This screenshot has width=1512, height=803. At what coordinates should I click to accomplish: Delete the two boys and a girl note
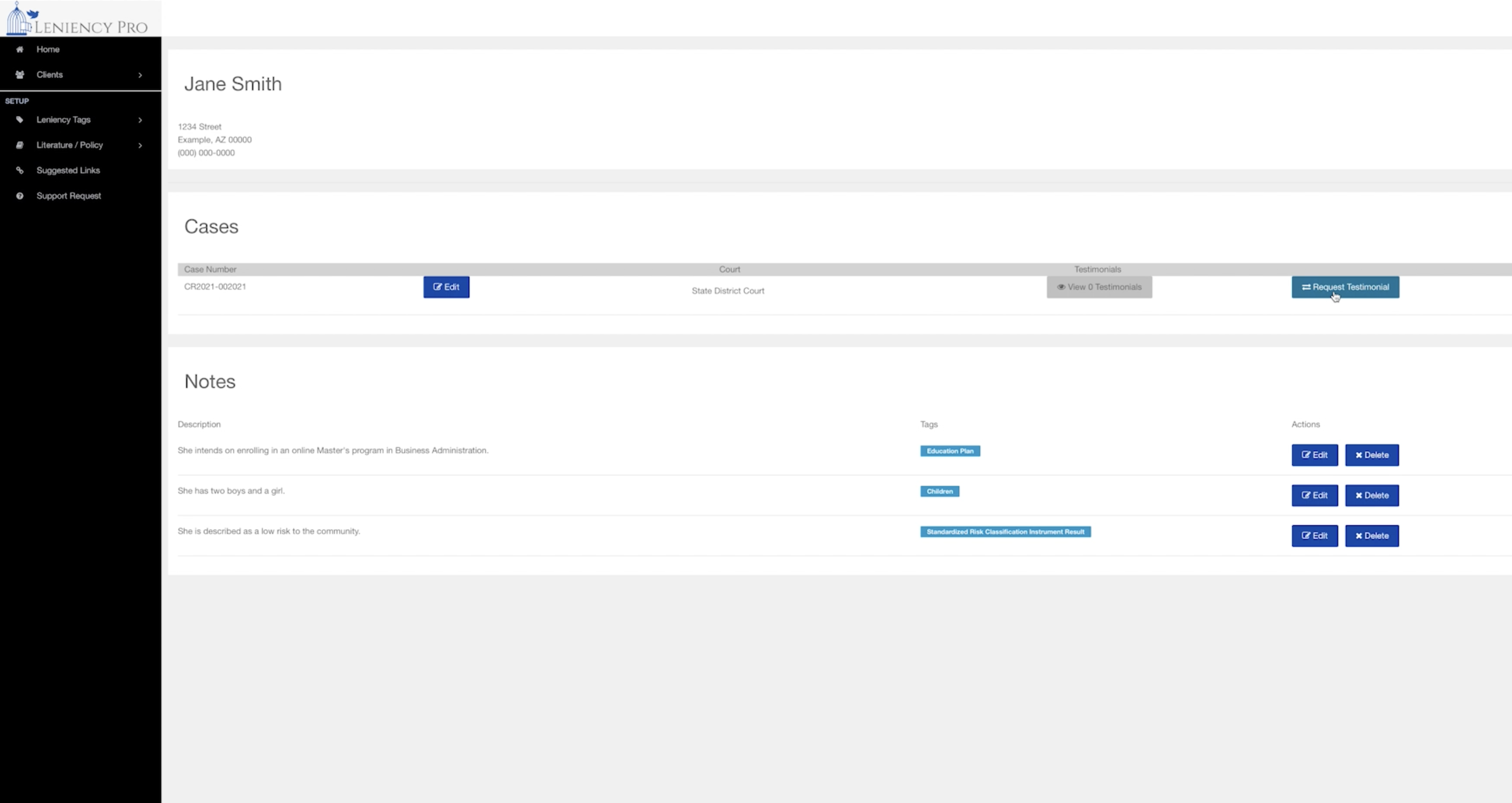coord(1372,495)
